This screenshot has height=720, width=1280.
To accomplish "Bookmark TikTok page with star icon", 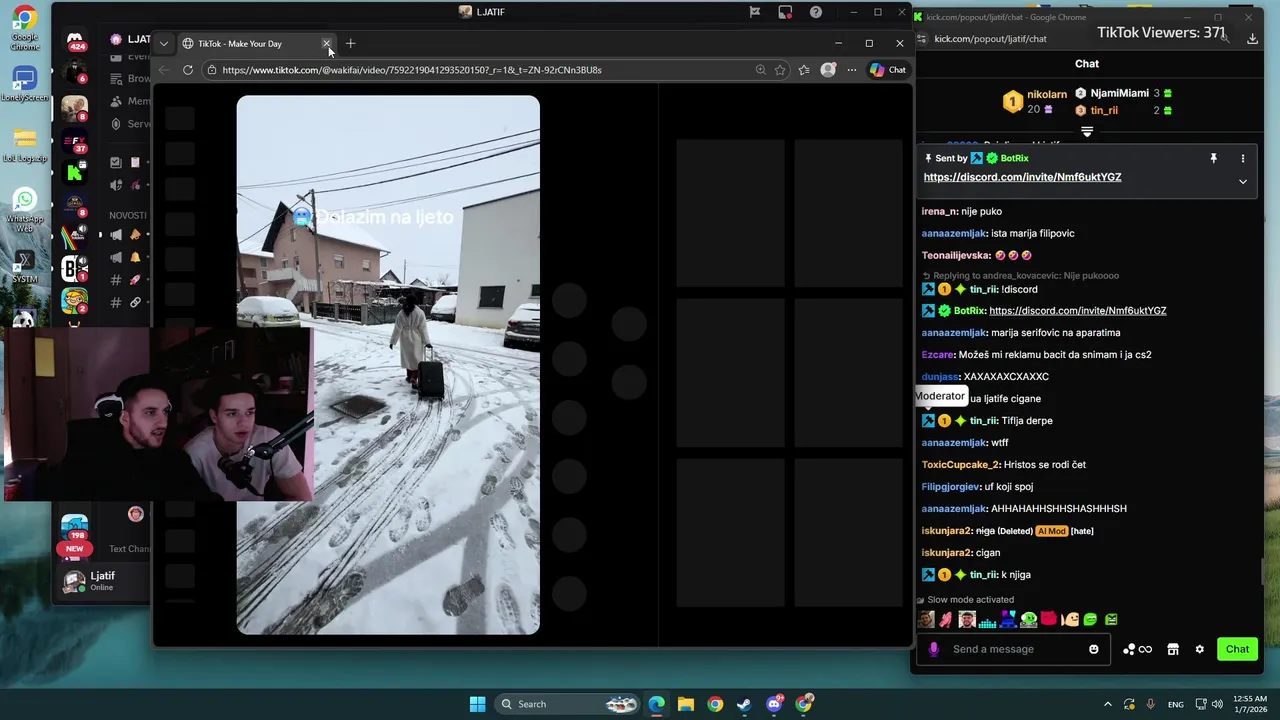I will pyautogui.click(x=780, y=70).
